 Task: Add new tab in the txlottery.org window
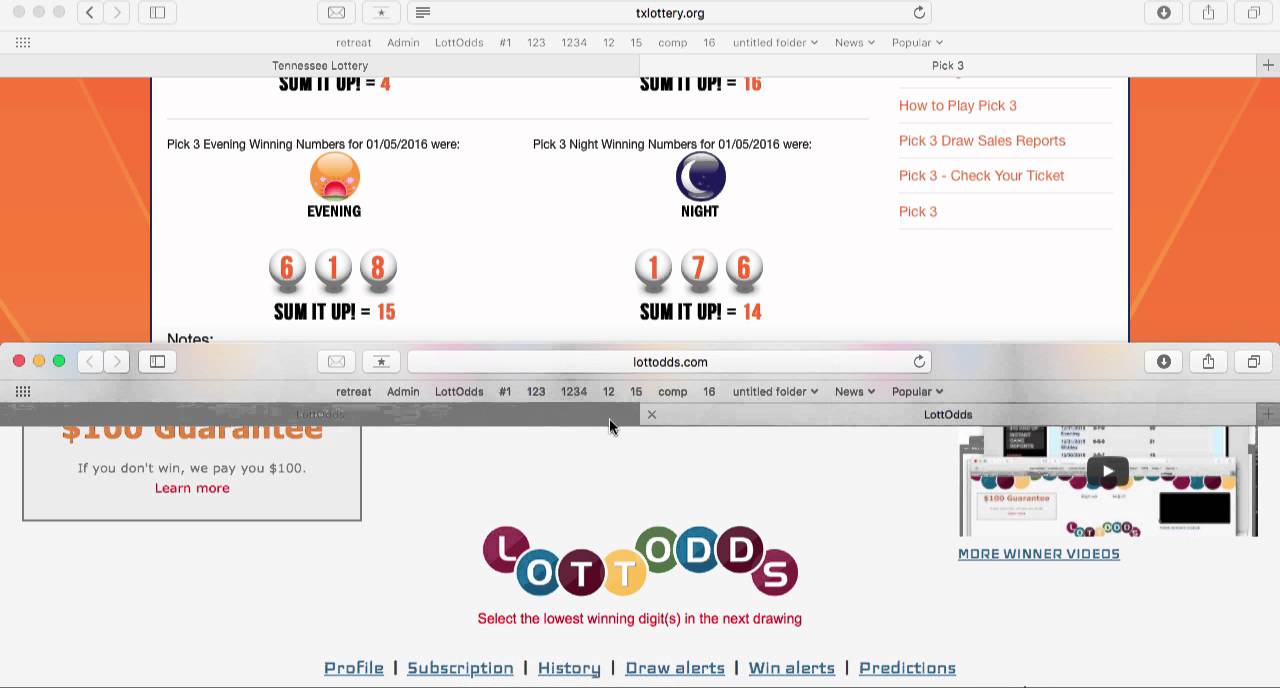[1268, 65]
